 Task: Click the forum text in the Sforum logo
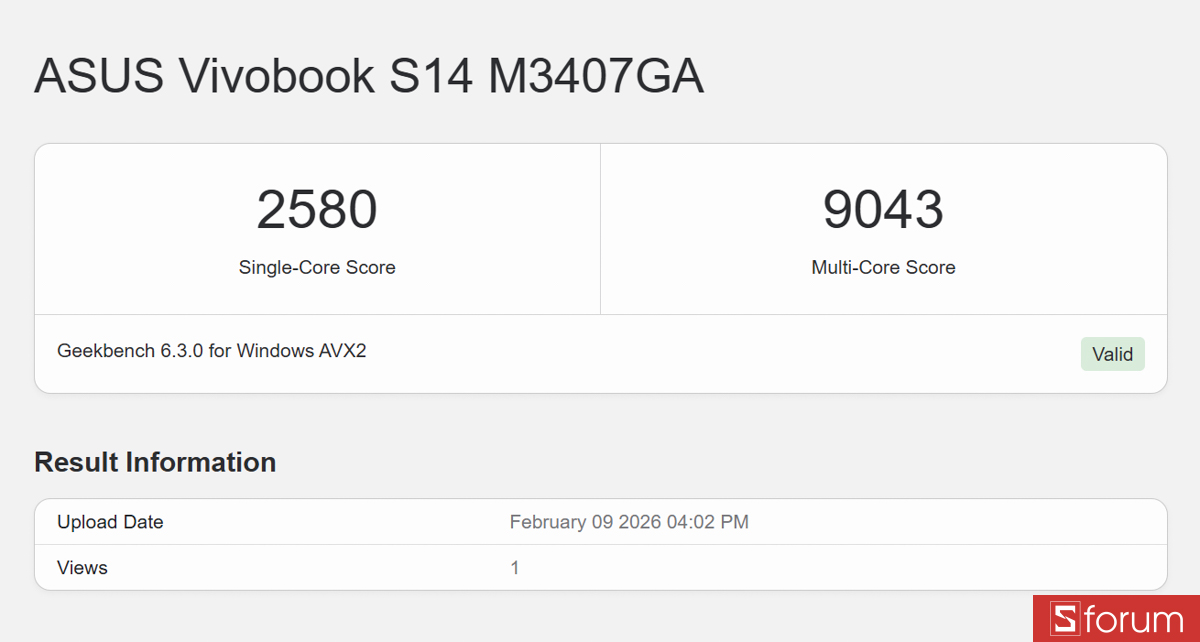pos(1138,618)
